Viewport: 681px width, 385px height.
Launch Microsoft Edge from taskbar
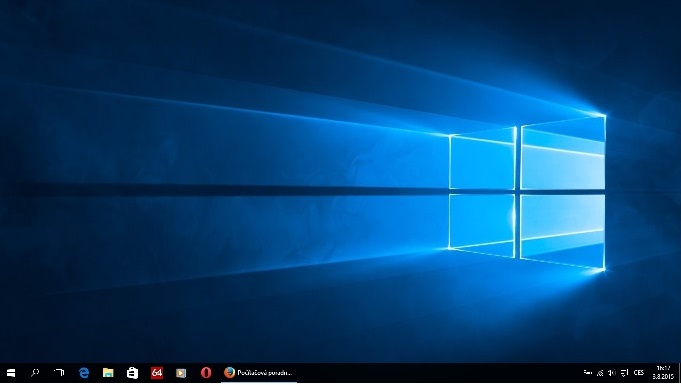click(84, 373)
